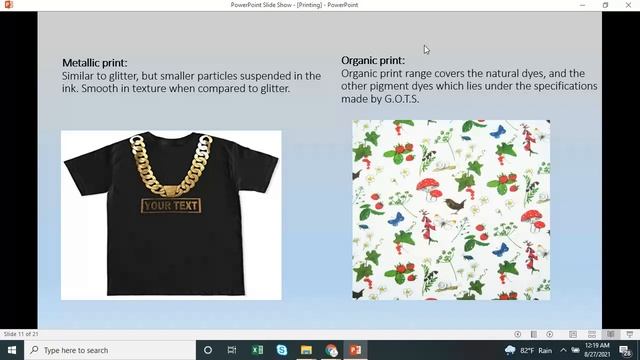This screenshot has height=360, width=640.
Task: Click the metallic print t-shirt image
Action: pyautogui.click(x=171, y=215)
